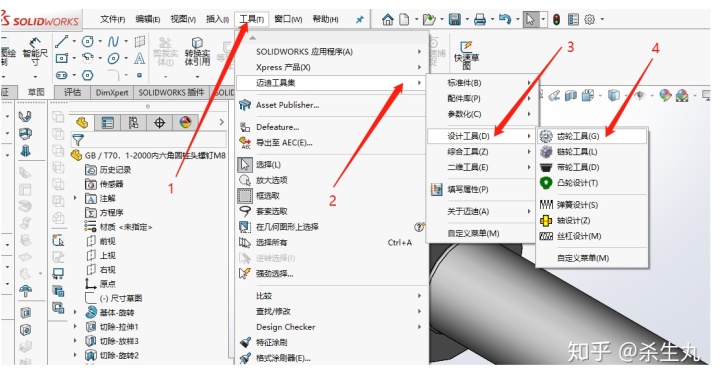This screenshot has height=383, width=720.
Task: Select 弹簧设计(S) spring design
Action: click(592, 205)
